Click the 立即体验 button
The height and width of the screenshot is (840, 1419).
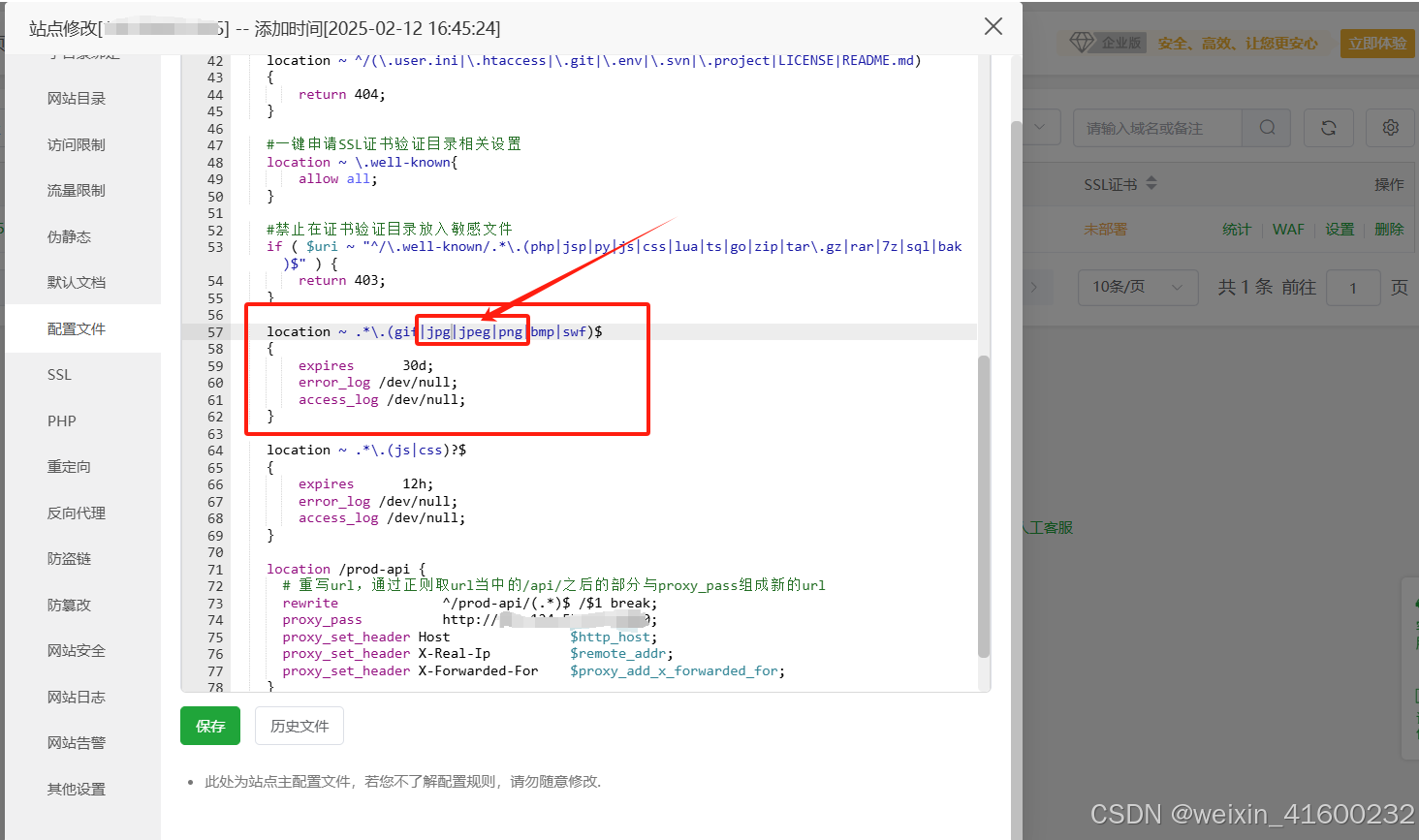(1377, 43)
